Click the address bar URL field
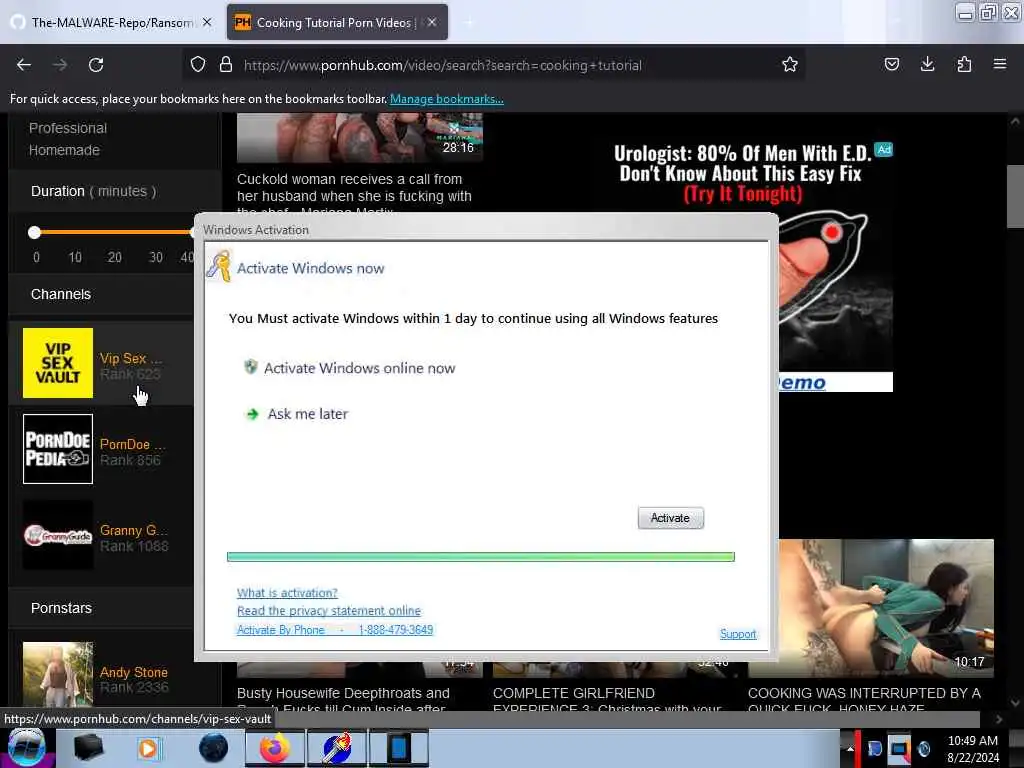Image resolution: width=1024 pixels, height=768 pixels. 496,65
